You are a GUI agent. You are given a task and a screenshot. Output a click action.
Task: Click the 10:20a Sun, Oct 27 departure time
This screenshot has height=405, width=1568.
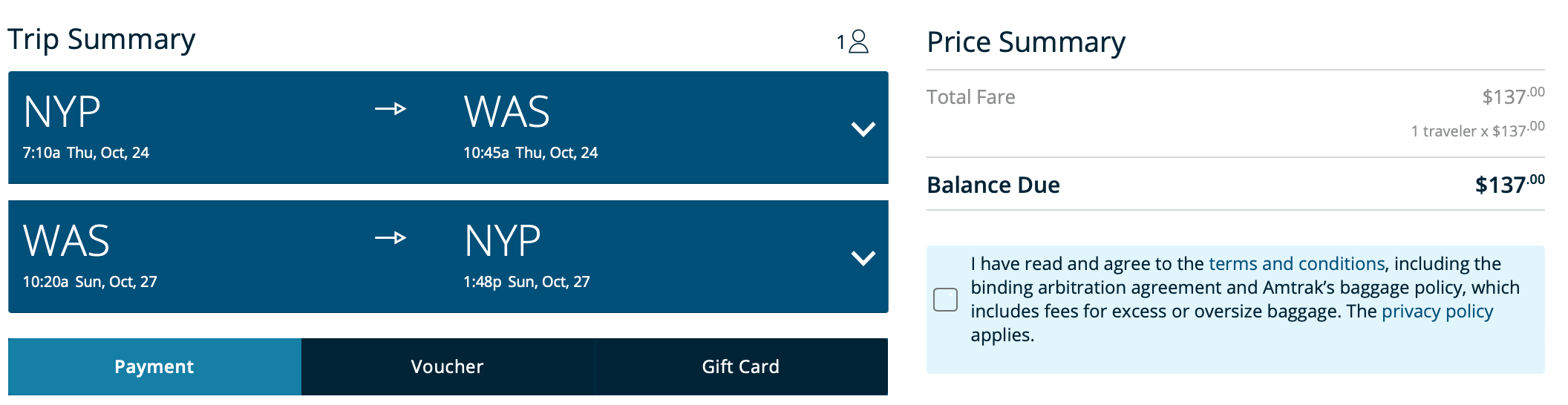pyautogui.click(x=90, y=282)
